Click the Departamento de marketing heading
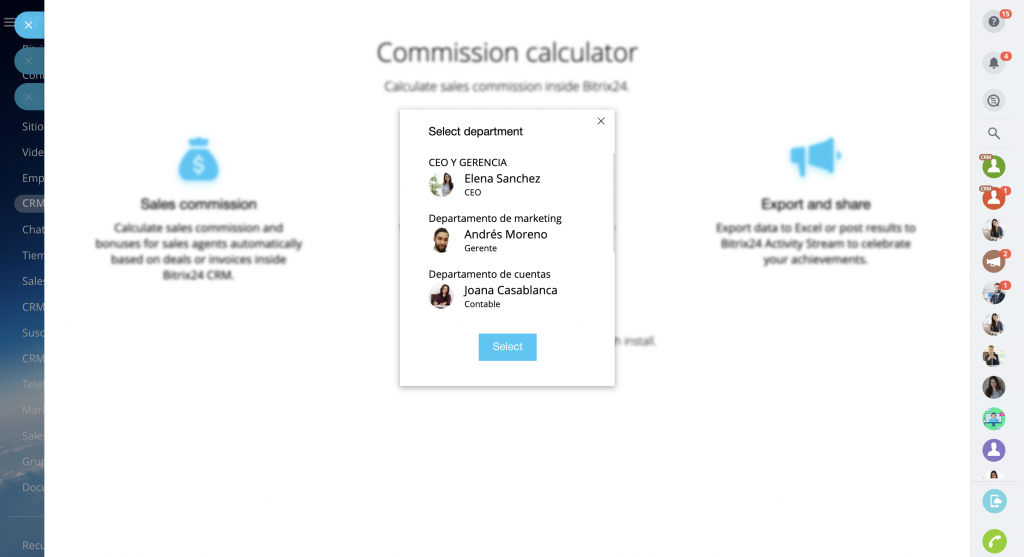The height and width of the screenshot is (557, 1024). [x=495, y=218]
